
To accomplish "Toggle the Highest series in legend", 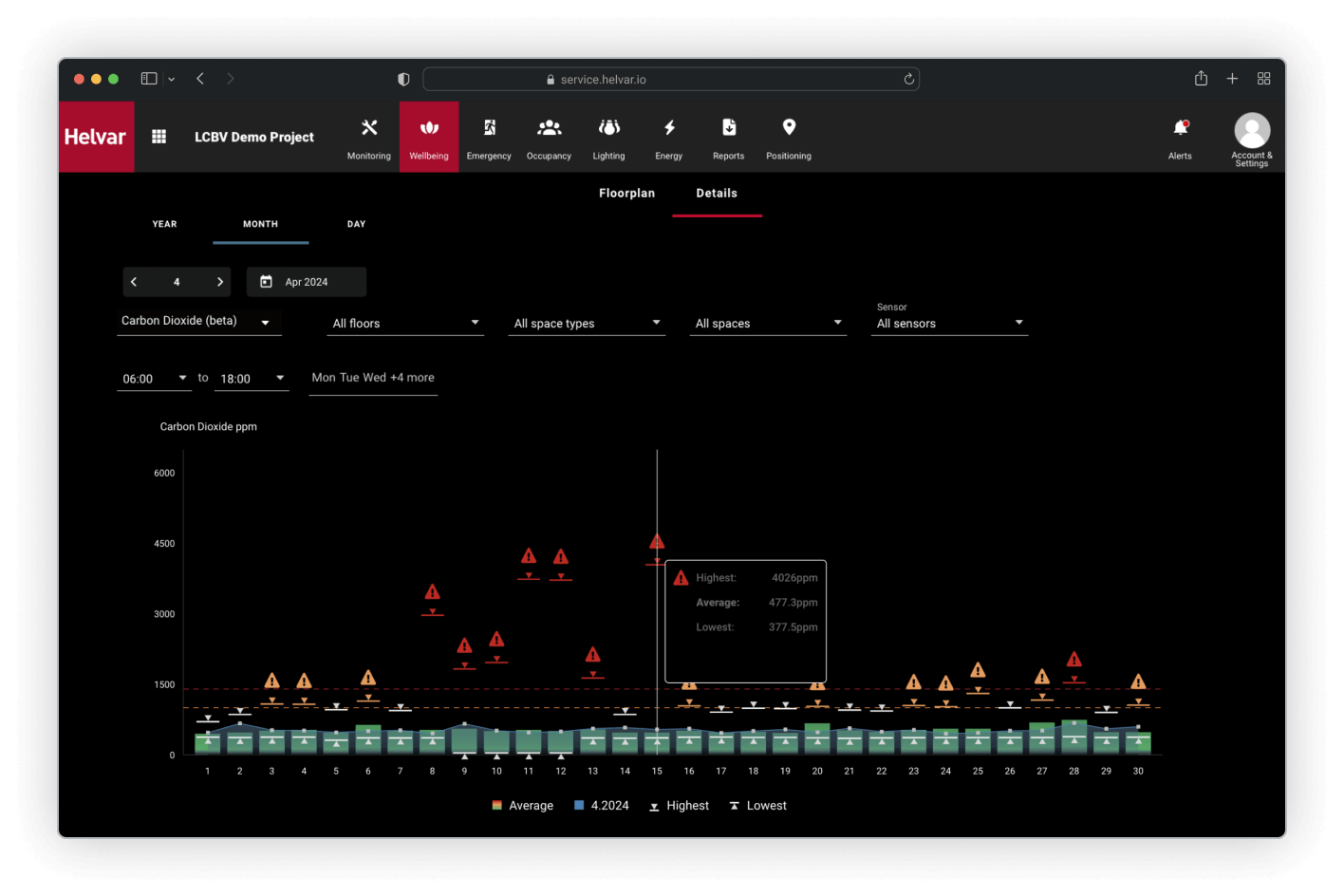I will click(679, 806).
